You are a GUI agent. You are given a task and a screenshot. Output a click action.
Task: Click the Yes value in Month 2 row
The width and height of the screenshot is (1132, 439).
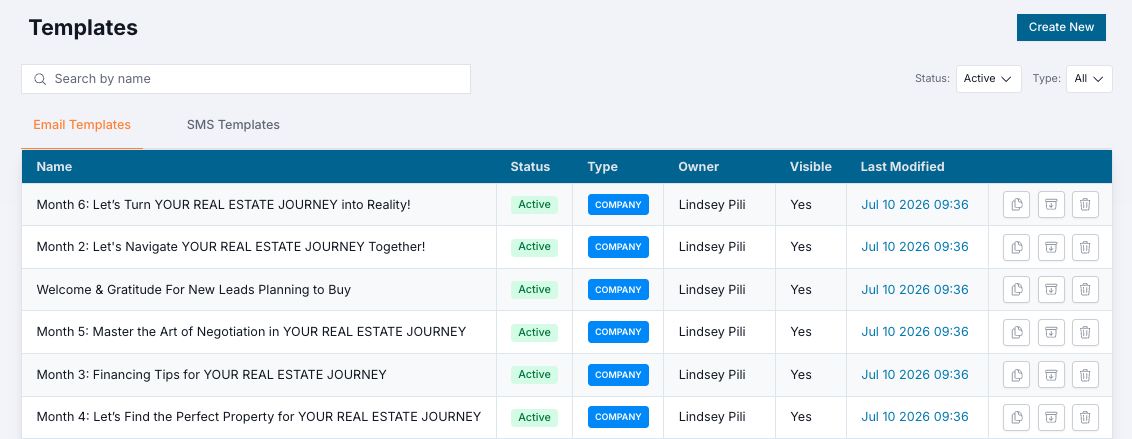tap(801, 247)
